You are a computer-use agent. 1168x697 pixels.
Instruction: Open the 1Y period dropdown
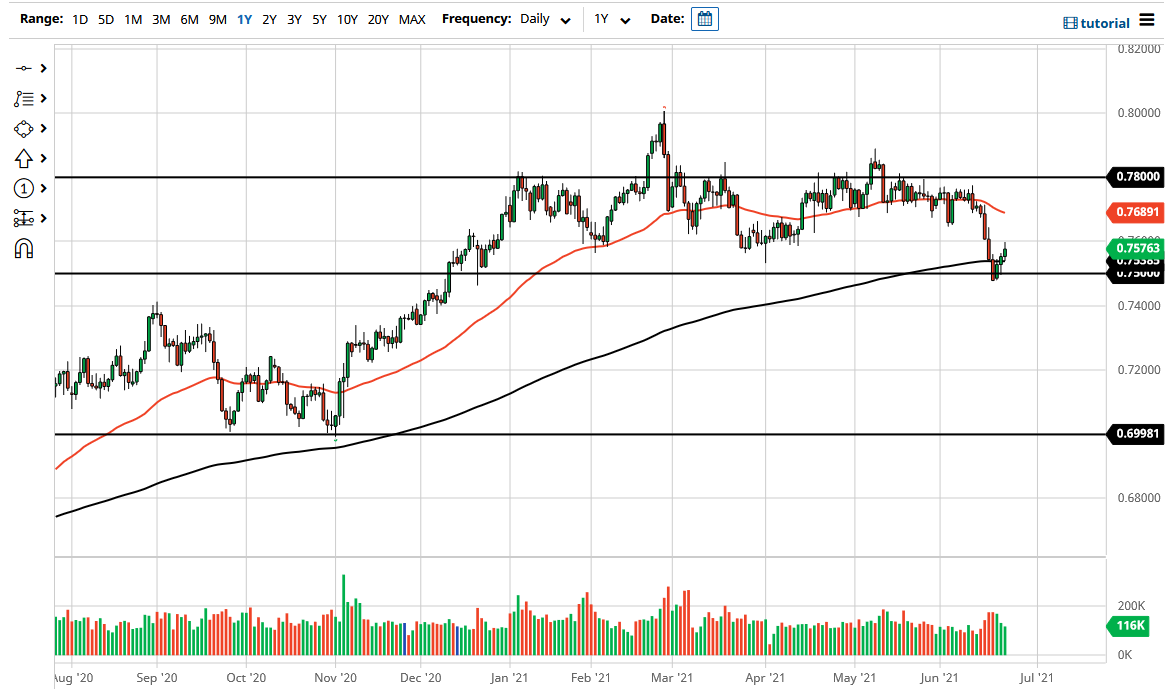[x=611, y=19]
